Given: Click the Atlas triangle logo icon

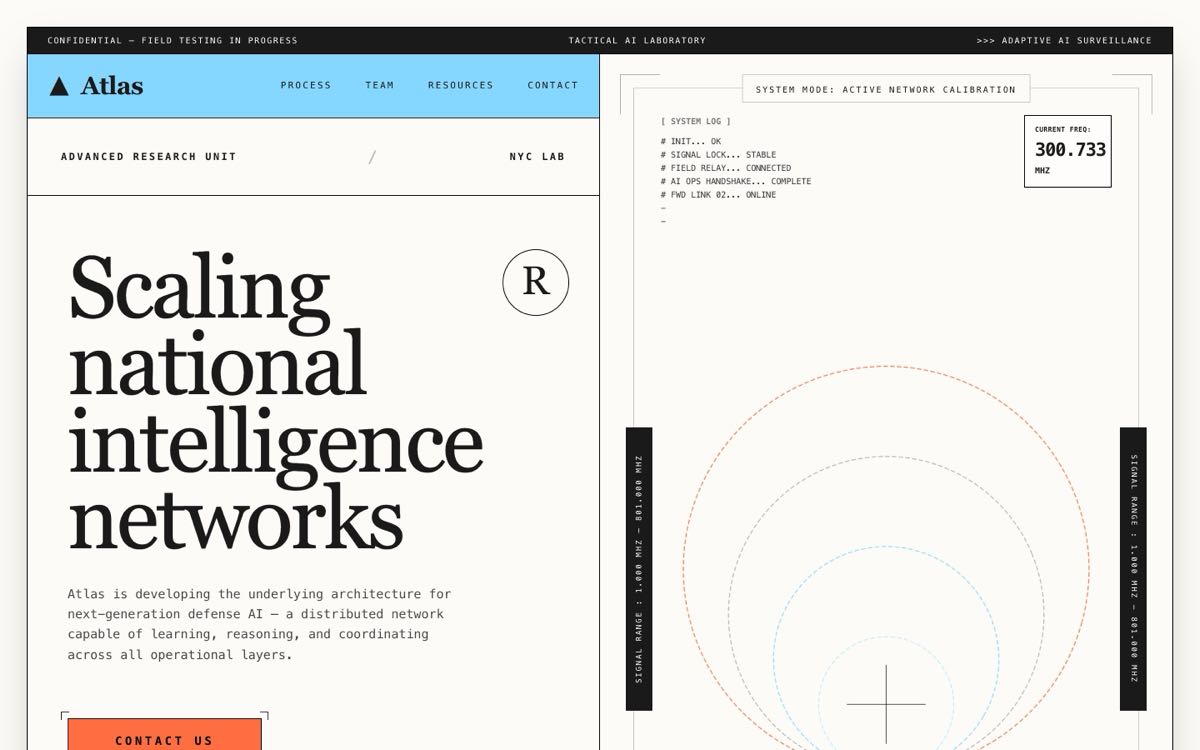Looking at the screenshot, I should 59,86.
